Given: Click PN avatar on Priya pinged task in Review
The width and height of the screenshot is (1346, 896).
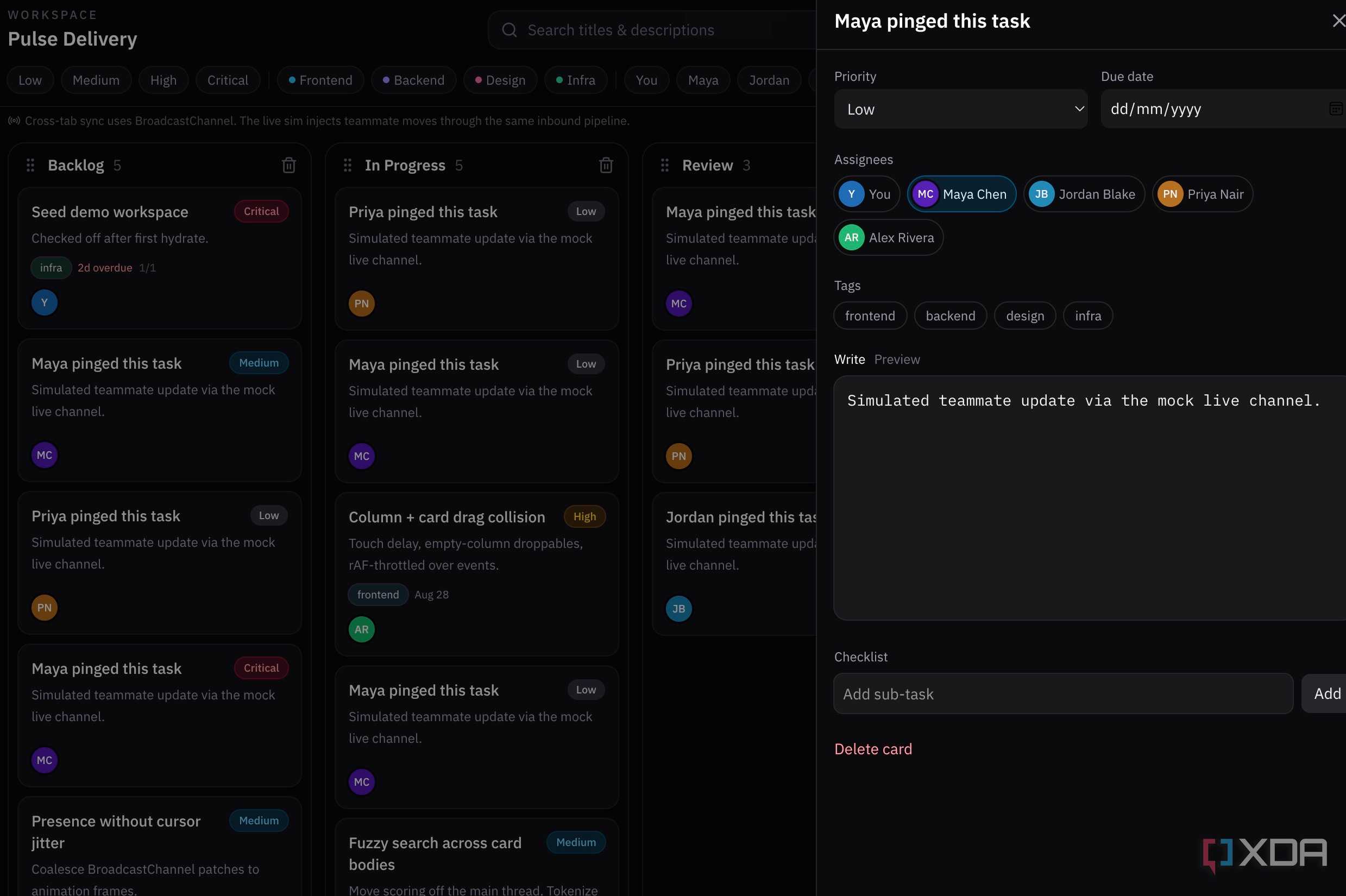Looking at the screenshot, I should (x=678, y=456).
